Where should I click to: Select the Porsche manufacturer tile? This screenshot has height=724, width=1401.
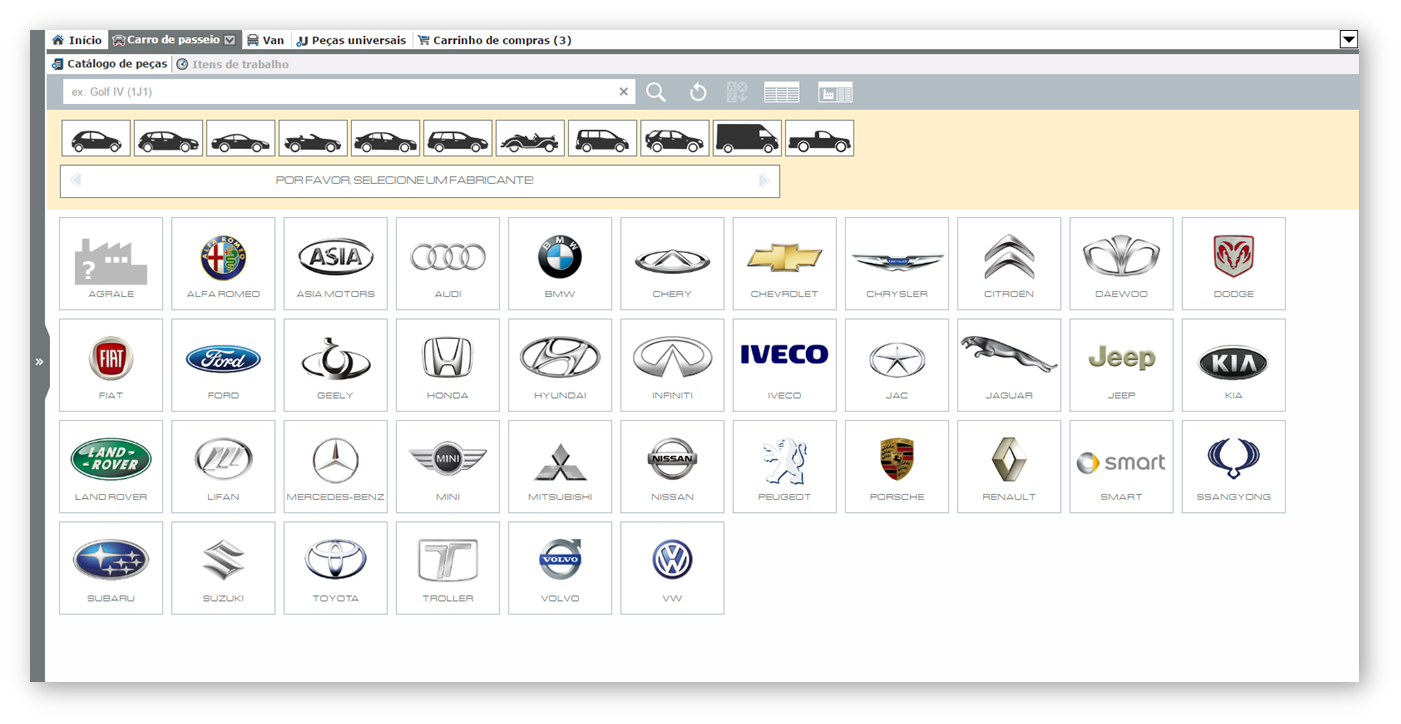(x=897, y=466)
